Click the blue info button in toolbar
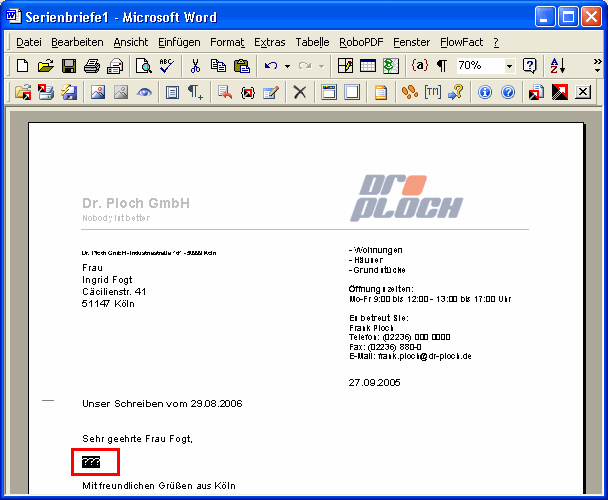Image resolution: width=608 pixels, height=500 pixels. (485, 92)
